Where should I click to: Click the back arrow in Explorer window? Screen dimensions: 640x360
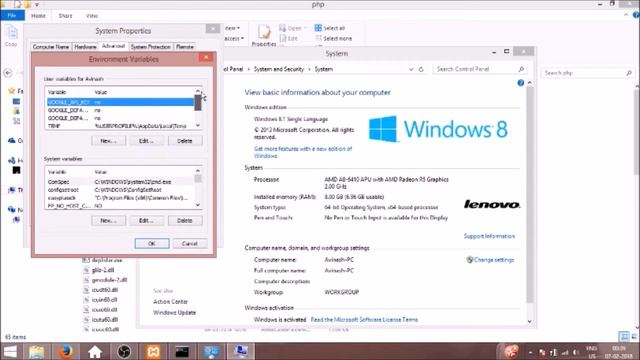pyautogui.click(x=8, y=73)
